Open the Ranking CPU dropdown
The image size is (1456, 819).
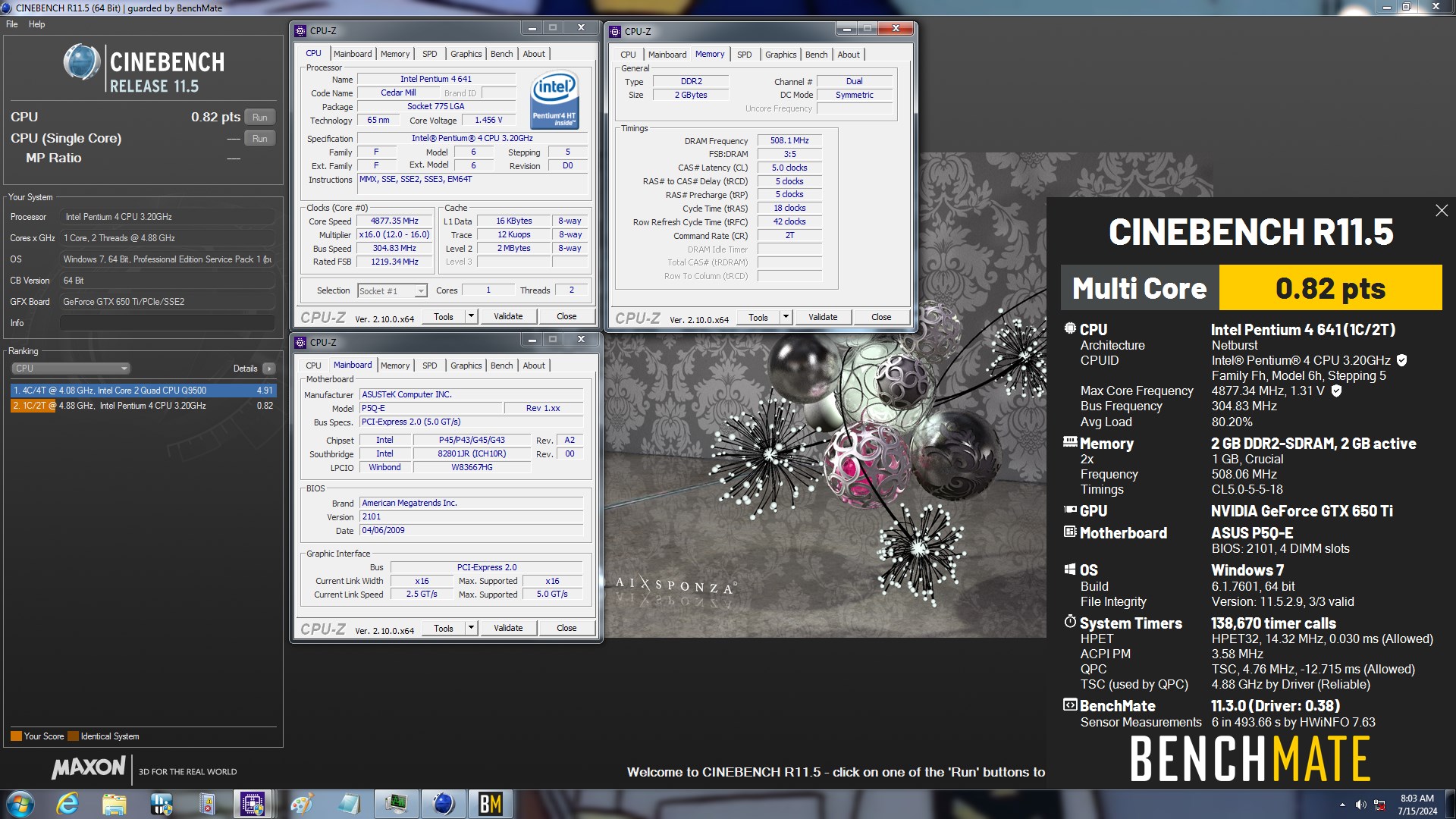(71, 369)
